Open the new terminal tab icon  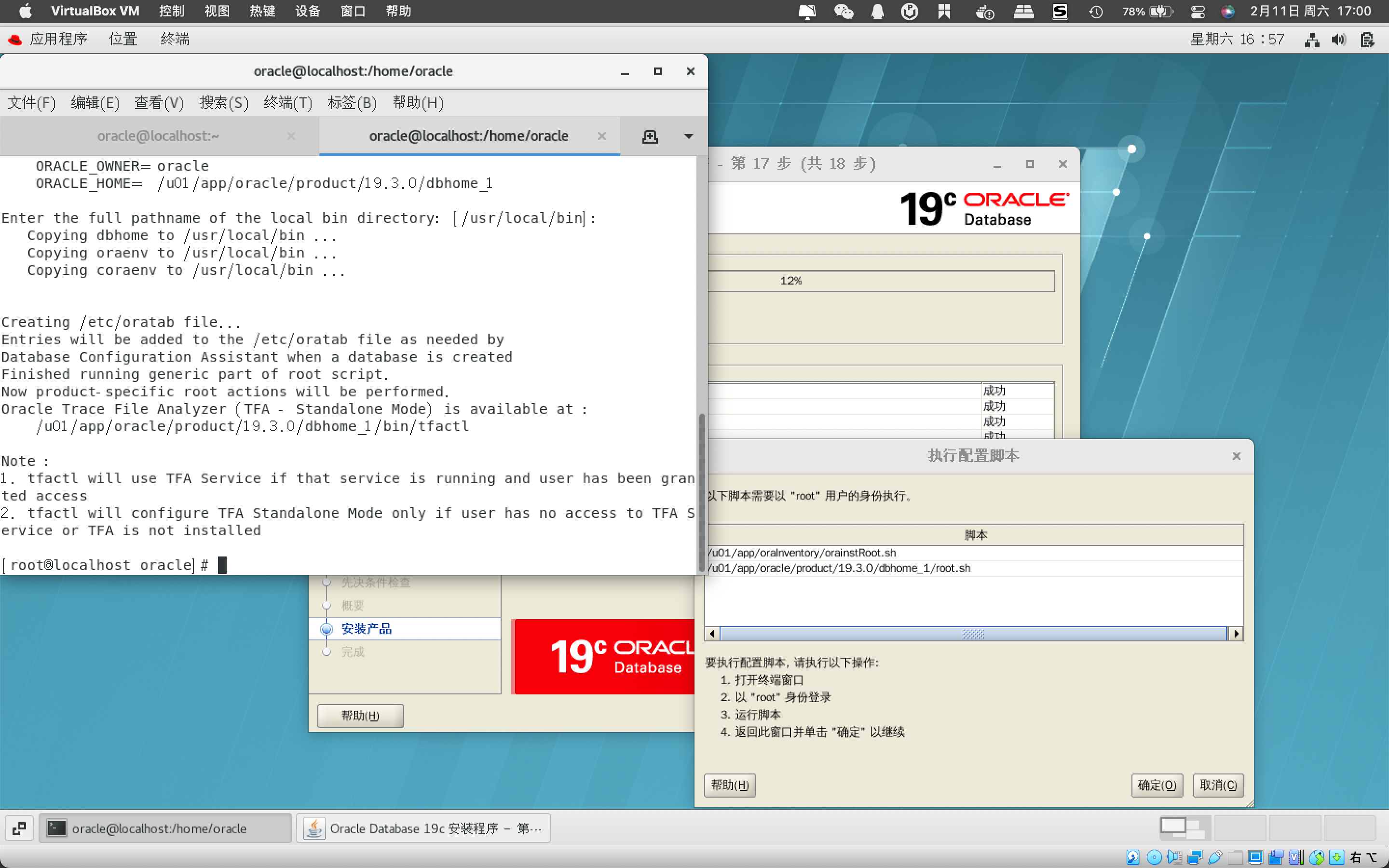(650, 136)
